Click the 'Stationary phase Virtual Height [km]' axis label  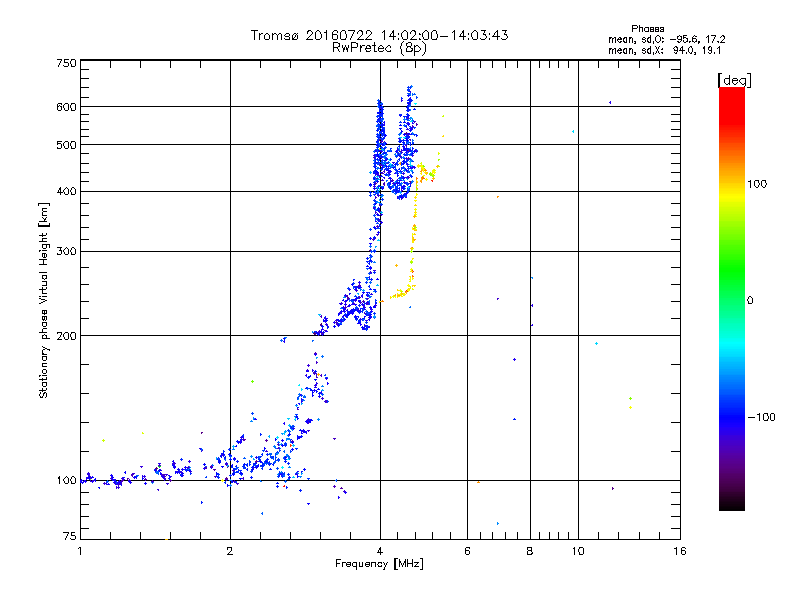44,300
